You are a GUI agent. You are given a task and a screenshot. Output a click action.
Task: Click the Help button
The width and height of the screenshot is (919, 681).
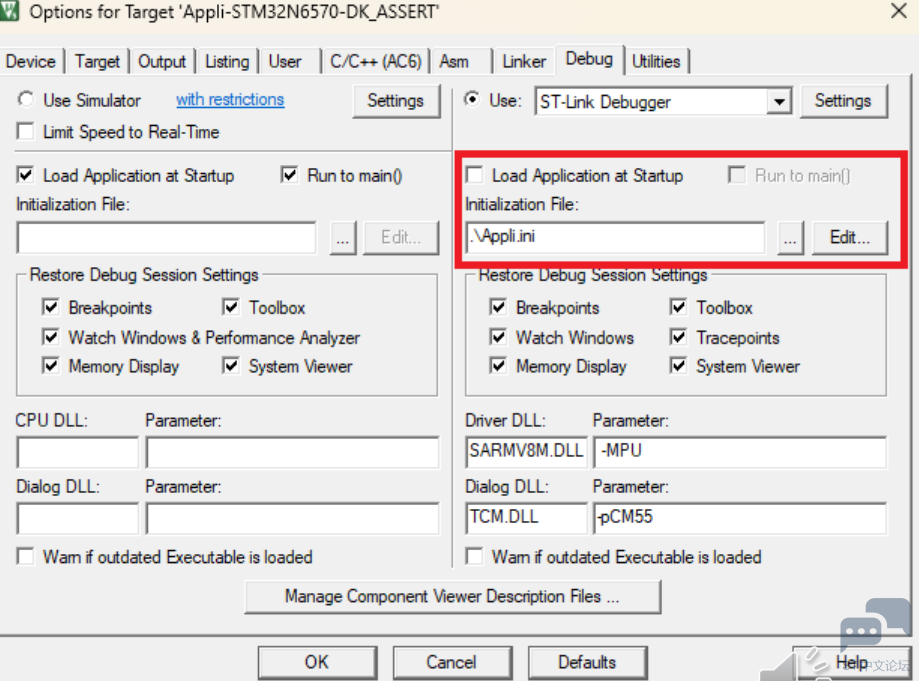(852, 662)
